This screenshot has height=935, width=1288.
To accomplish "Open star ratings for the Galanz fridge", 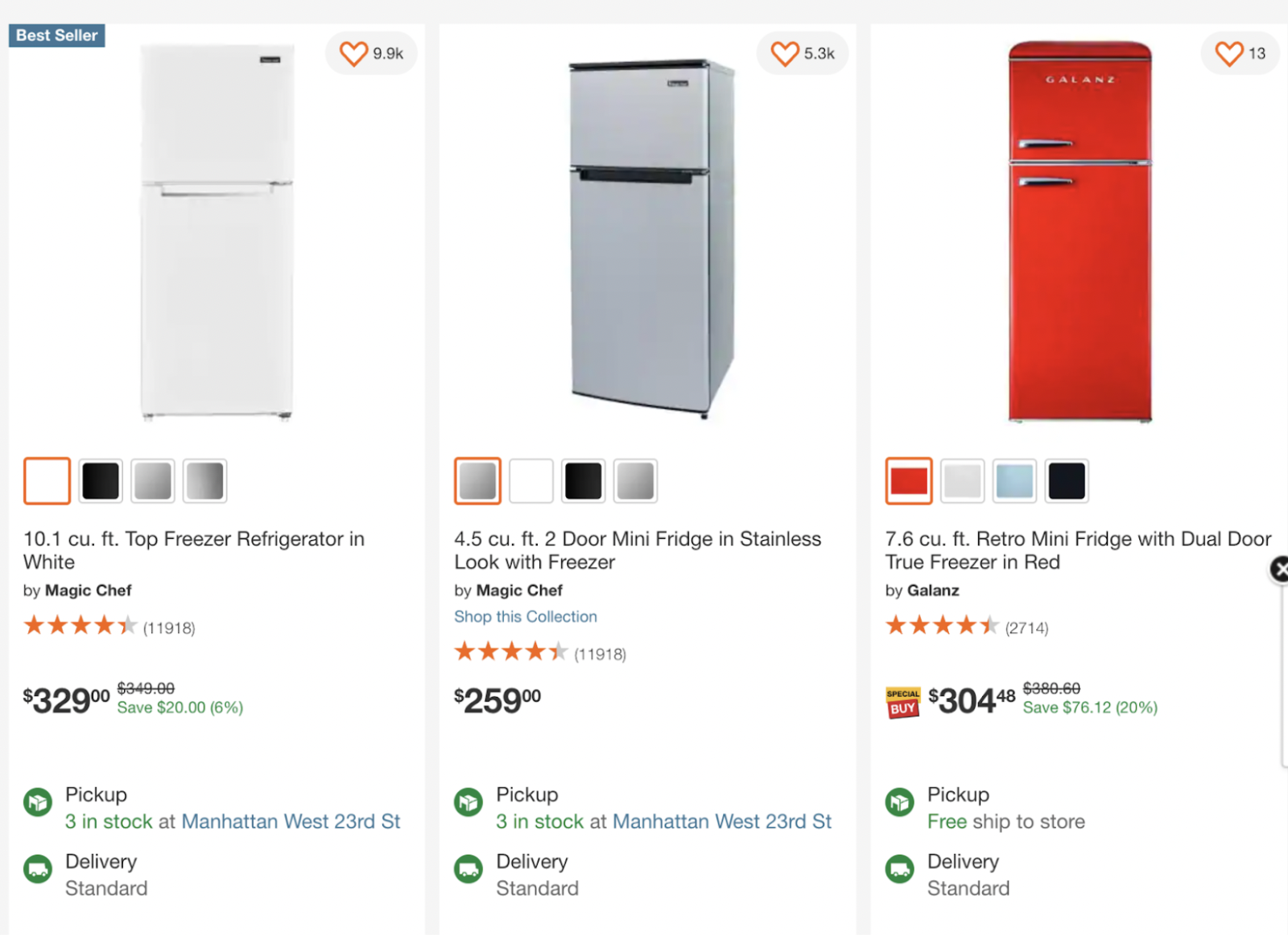I will (x=942, y=625).
